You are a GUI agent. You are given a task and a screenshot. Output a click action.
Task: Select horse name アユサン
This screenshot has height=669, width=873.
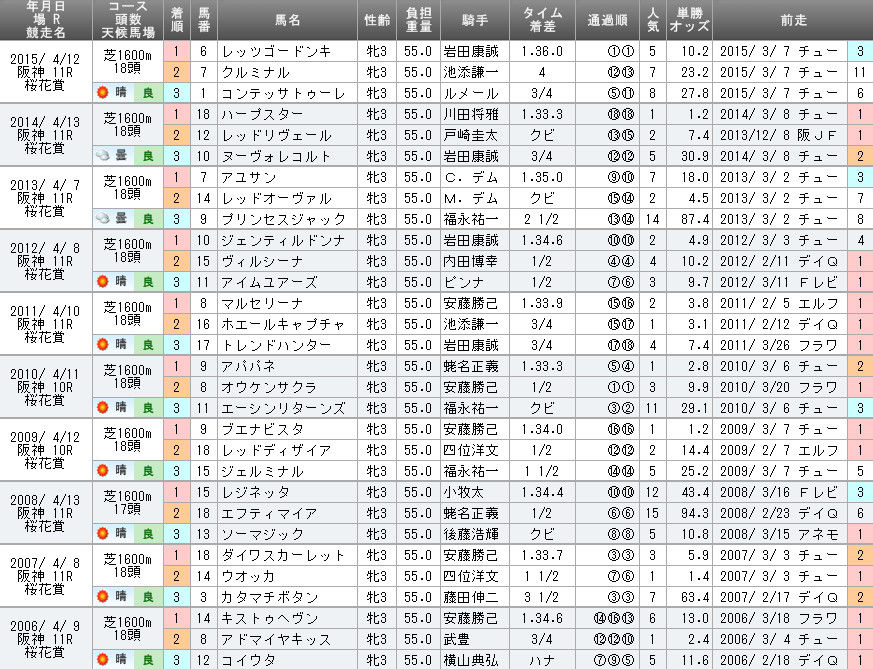249,178
